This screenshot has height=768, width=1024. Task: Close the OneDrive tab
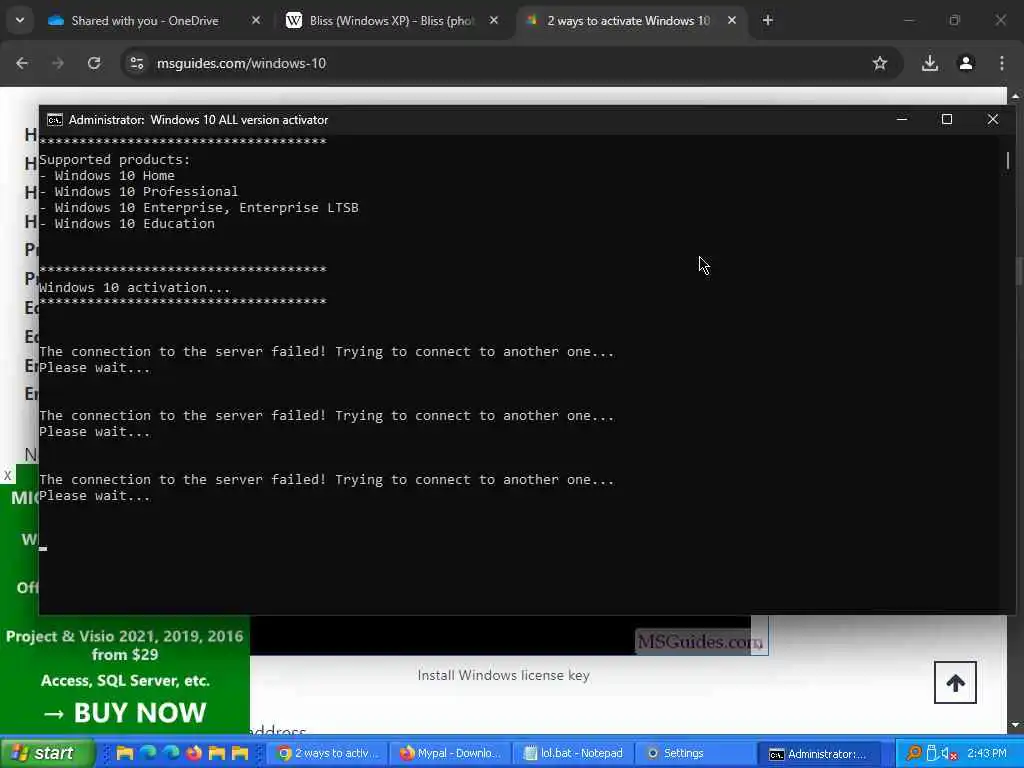point(256,21)
